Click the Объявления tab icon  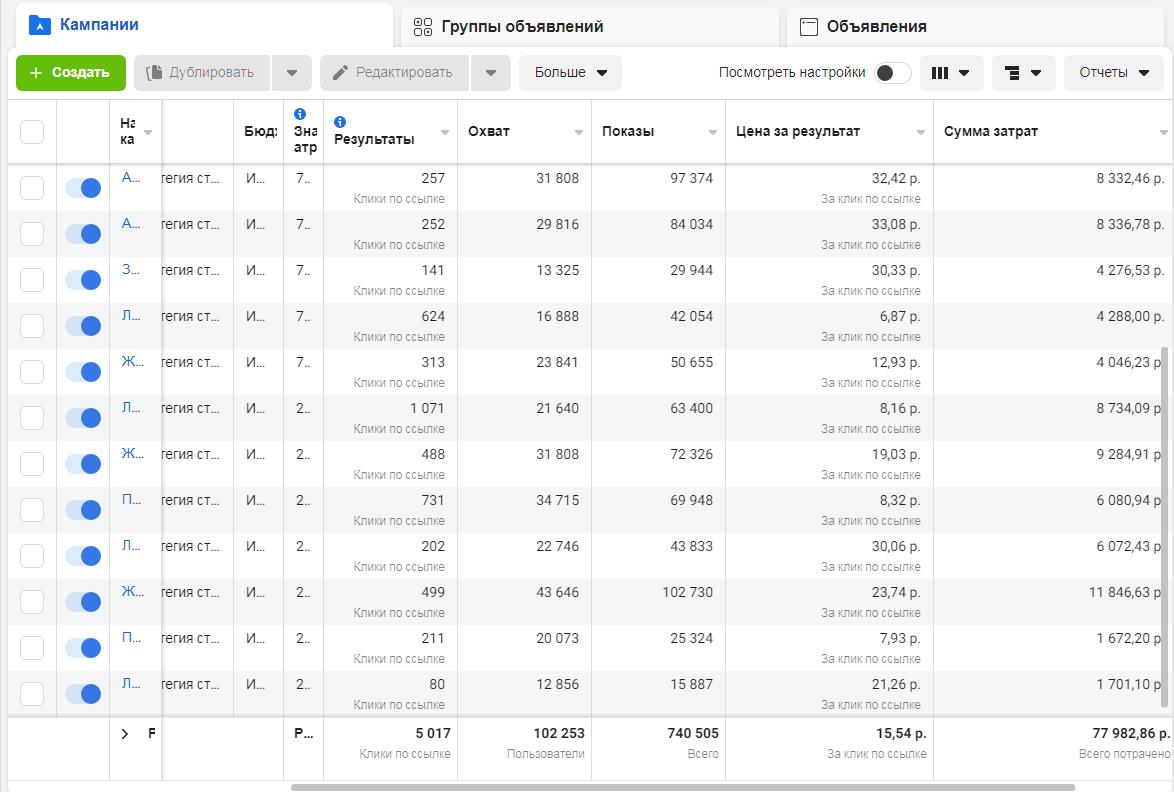(809, 27)
